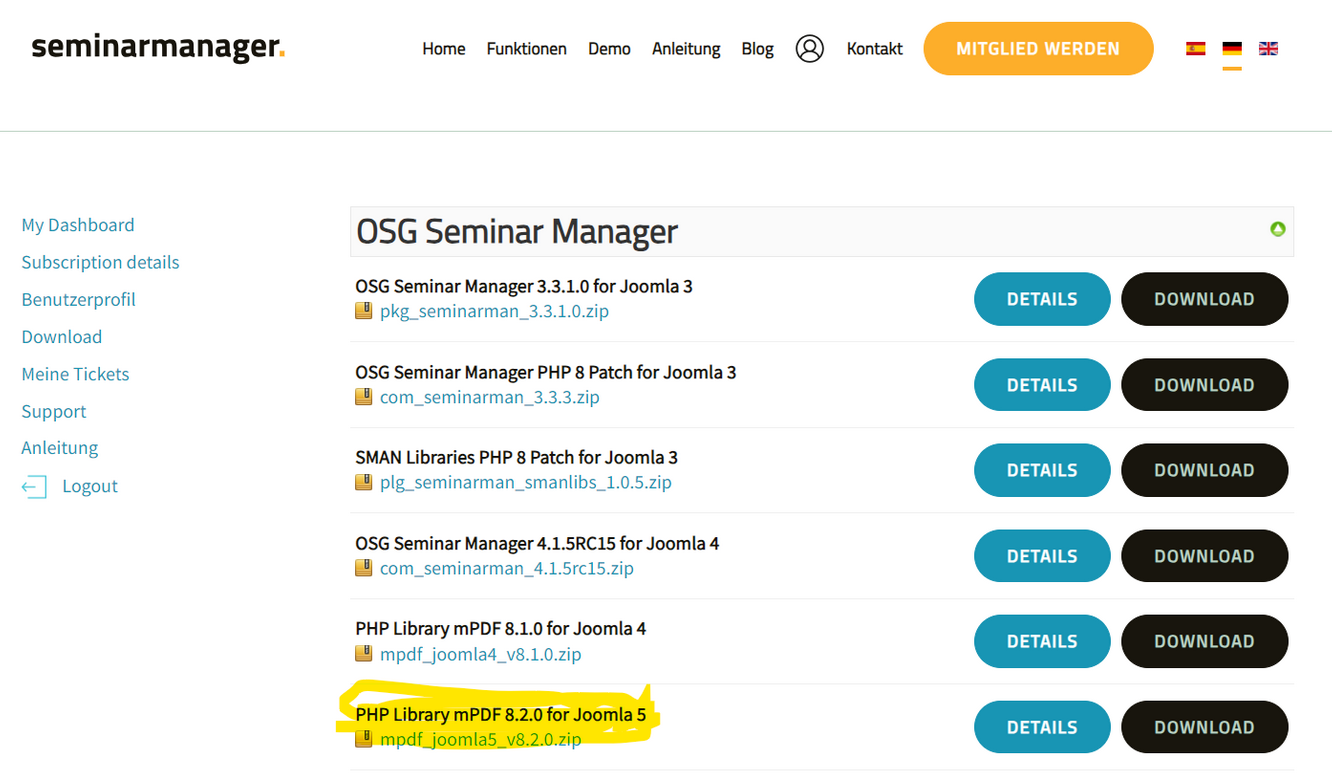1332x775 pixels.
Task: Choose the English UK flag icon
Action: coord(1268,49)
